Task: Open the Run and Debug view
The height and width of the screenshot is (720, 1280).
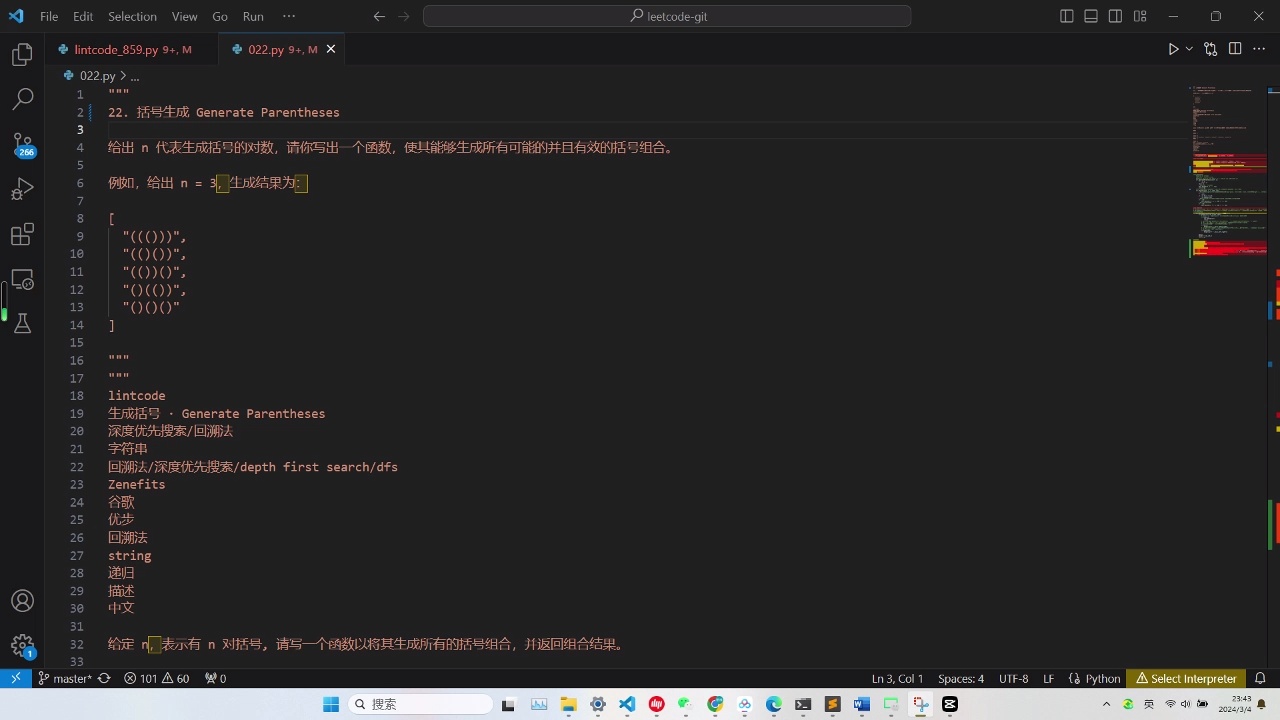Action: [x=22, y=188]
